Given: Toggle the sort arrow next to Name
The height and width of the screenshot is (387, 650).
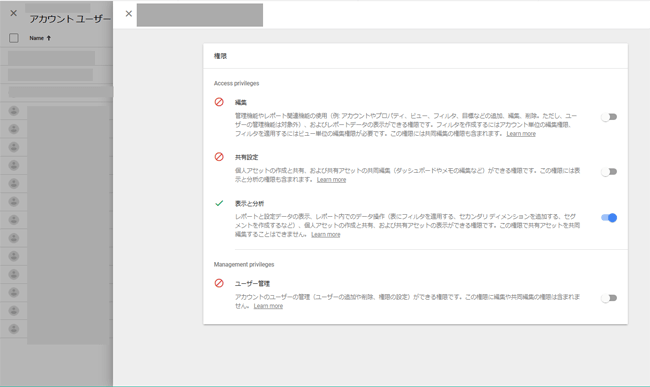Looking at the screenshot, I should (x=49, y=38).
